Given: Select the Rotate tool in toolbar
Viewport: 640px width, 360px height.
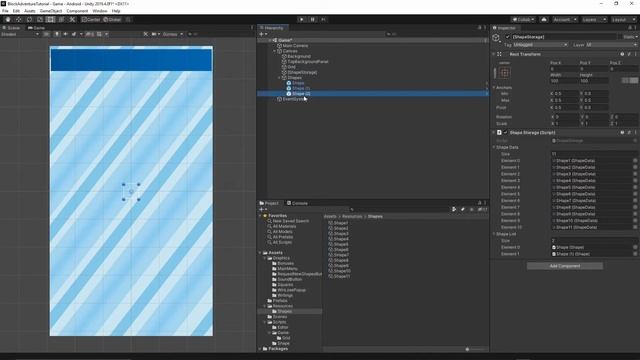Looking at the screenshot, I should 29,20.
